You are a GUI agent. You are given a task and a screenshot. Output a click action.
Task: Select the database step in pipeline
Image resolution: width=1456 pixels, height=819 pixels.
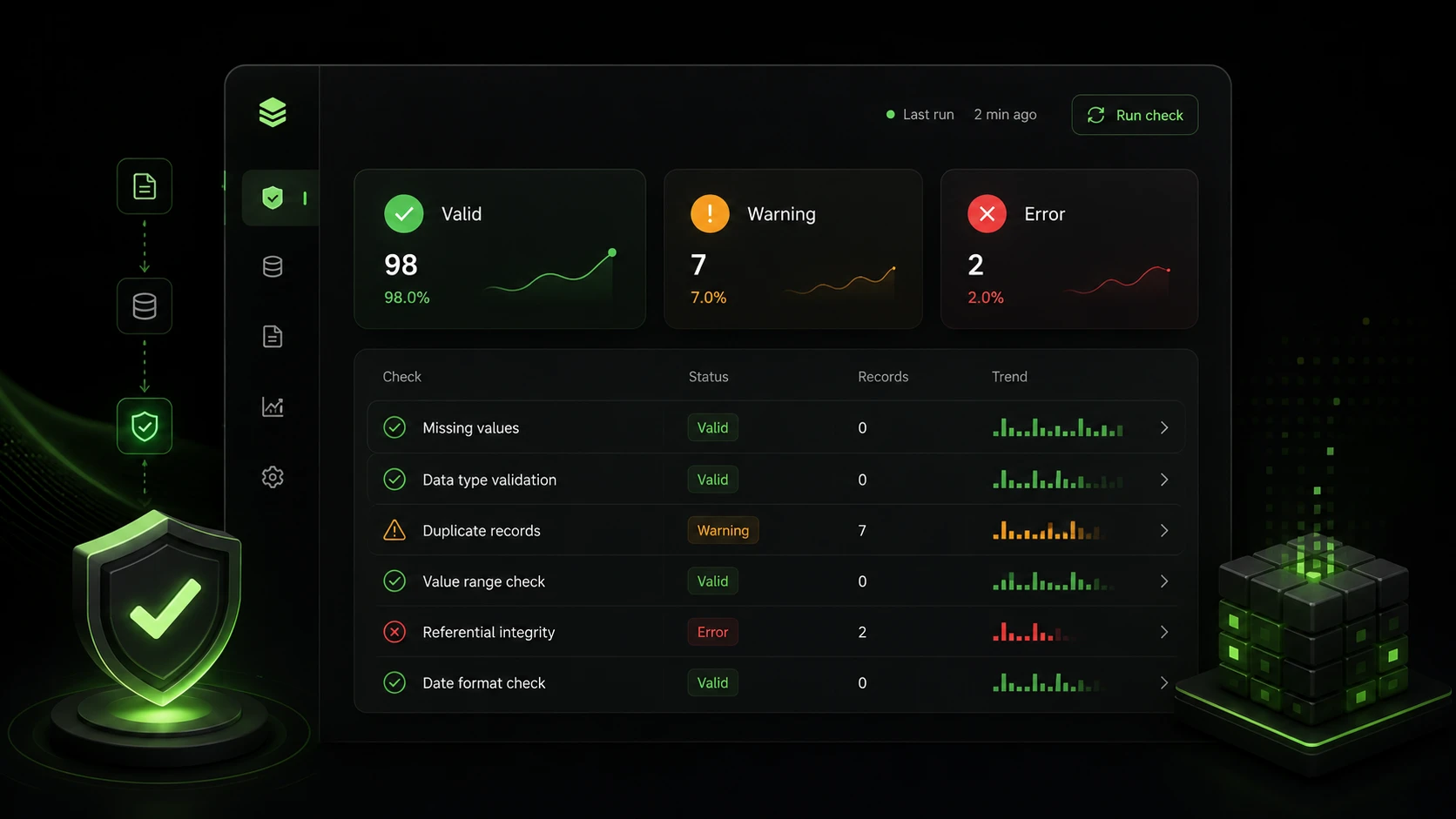click(145, 306)
